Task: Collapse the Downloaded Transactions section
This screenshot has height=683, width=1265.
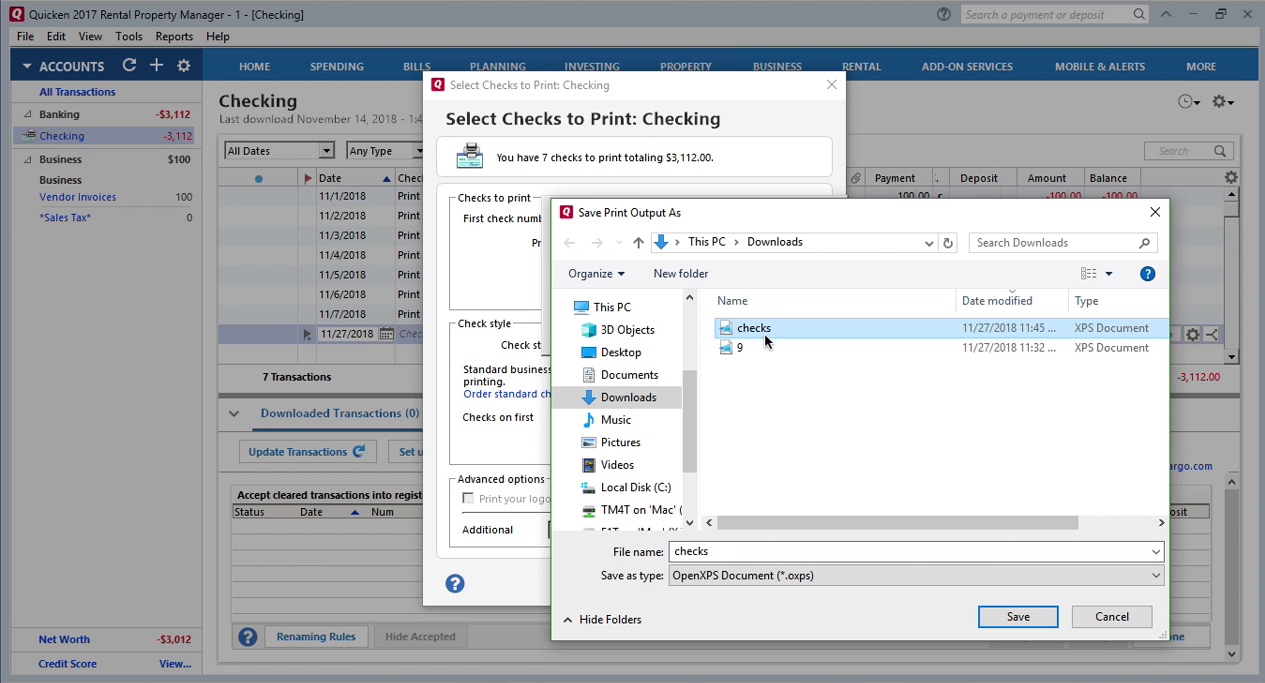Action: click(234, 414)
